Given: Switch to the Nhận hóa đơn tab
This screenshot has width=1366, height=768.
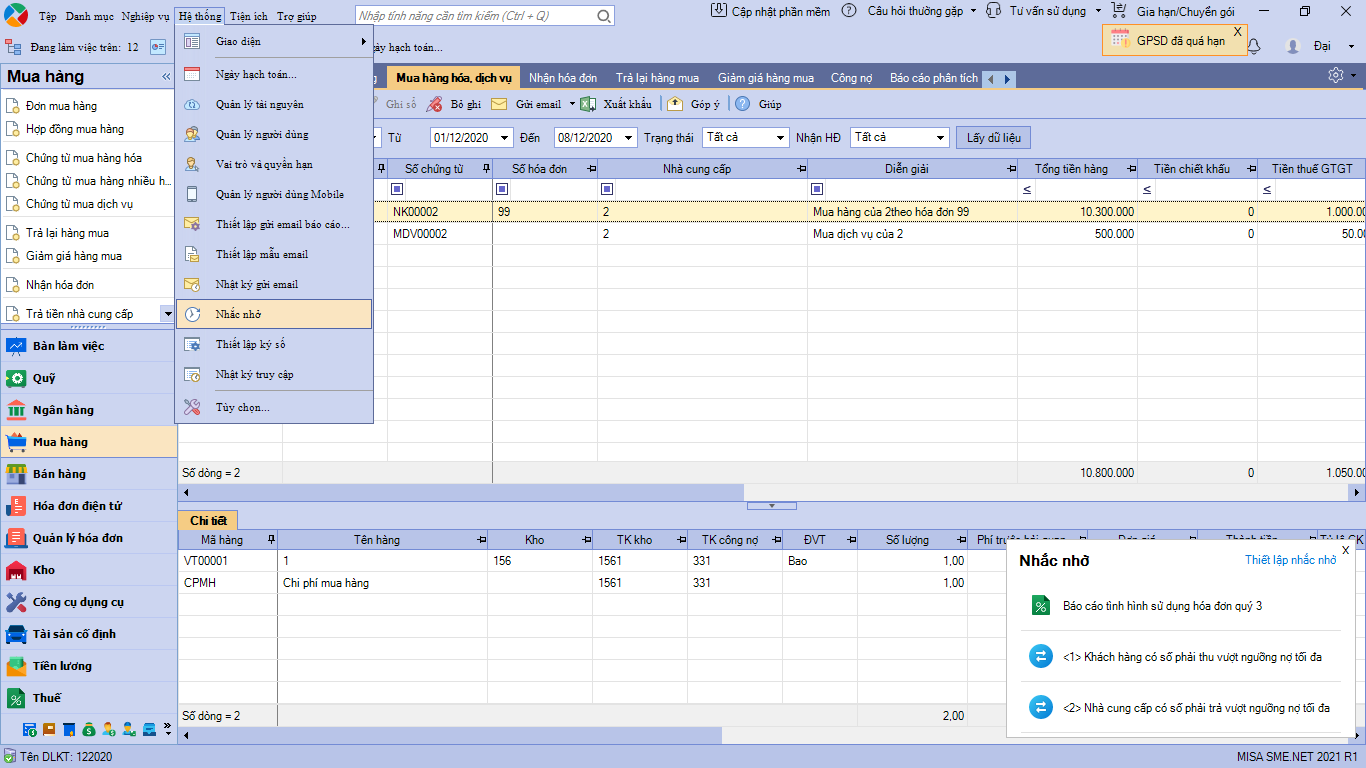Looking at the screenshot, I should point(563,78).
